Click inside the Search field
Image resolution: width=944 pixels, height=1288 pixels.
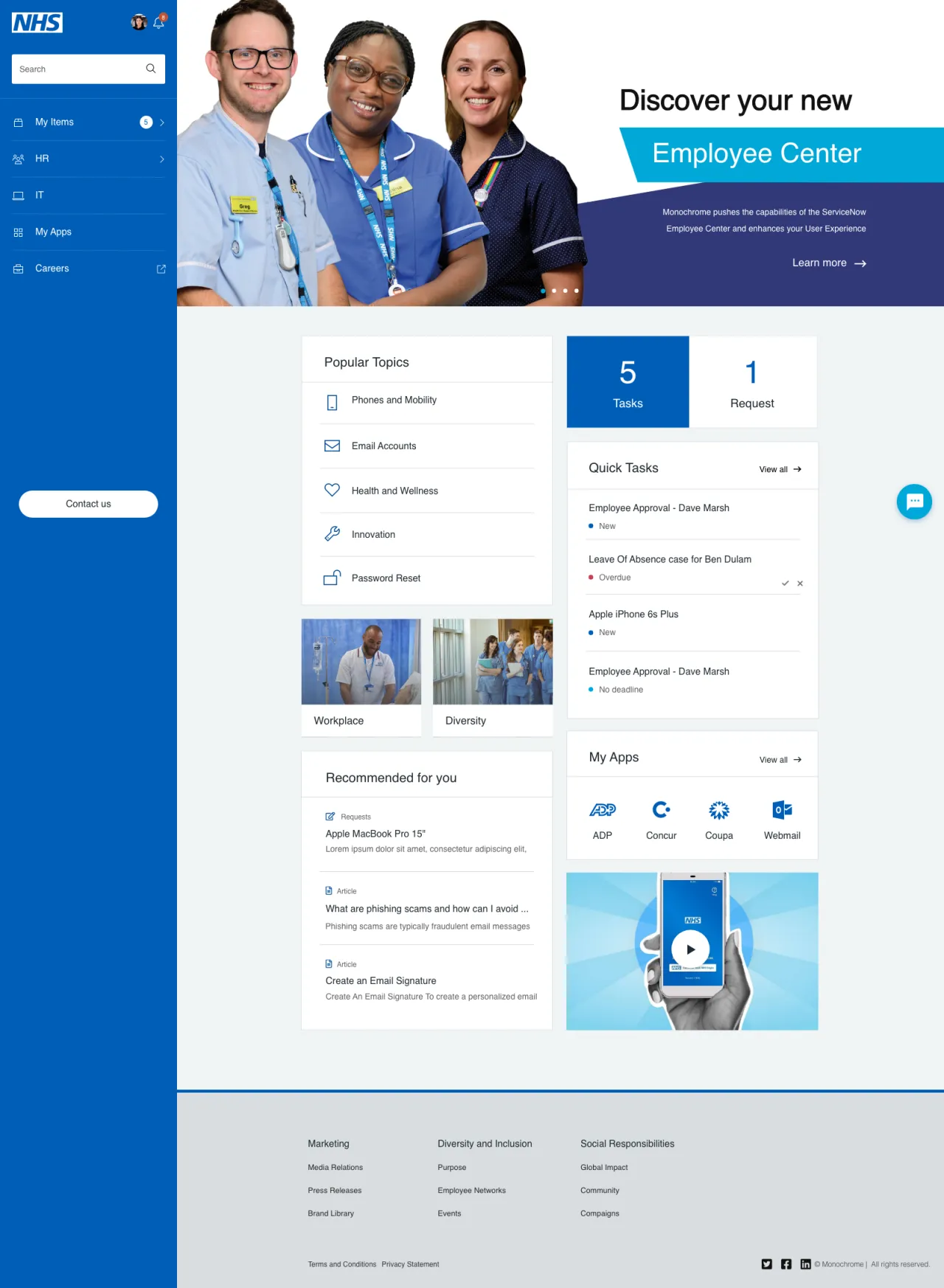[x=88, y=69]
